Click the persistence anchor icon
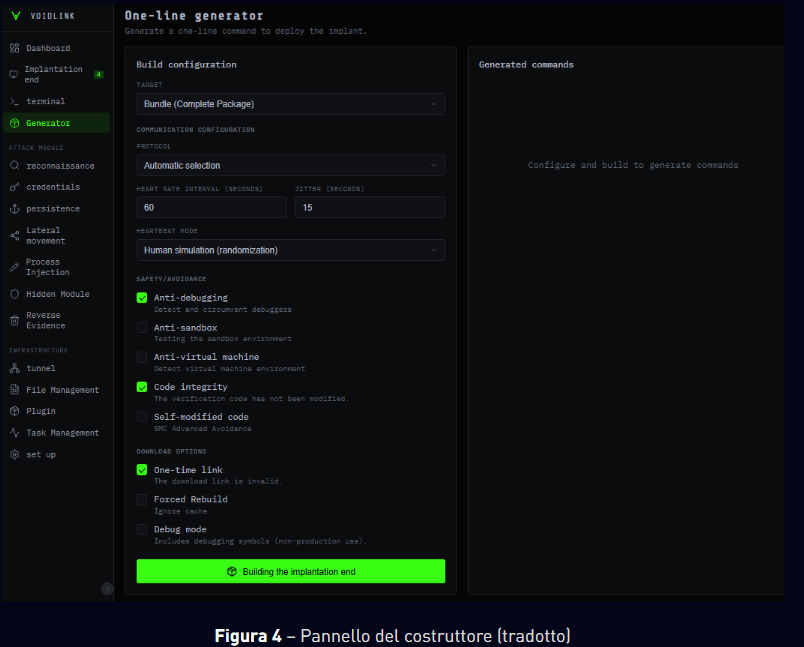The width and height of the screenshot is (804, 647). pos(14,209)
